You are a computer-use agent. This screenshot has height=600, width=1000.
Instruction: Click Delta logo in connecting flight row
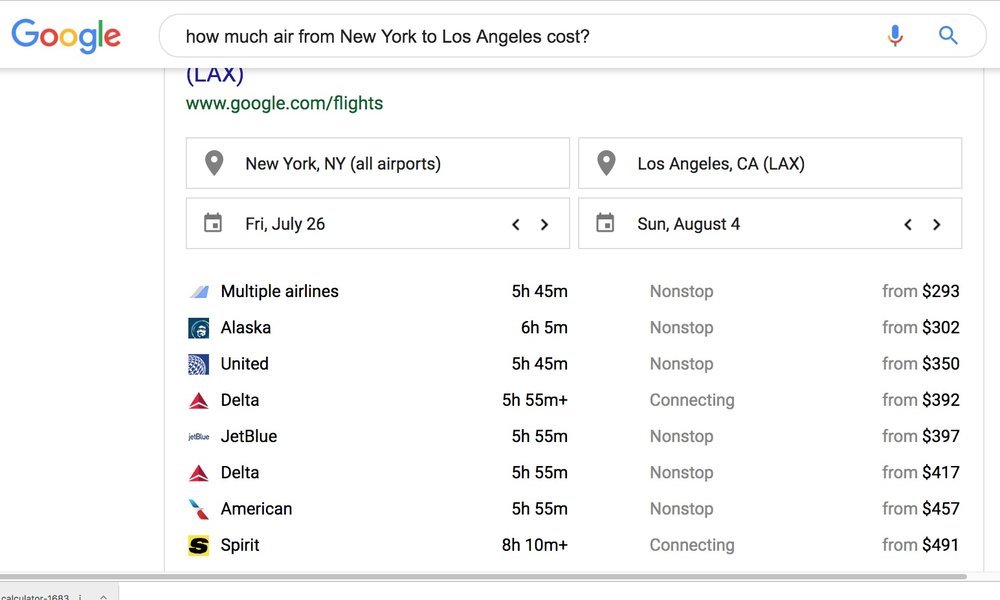199,401
